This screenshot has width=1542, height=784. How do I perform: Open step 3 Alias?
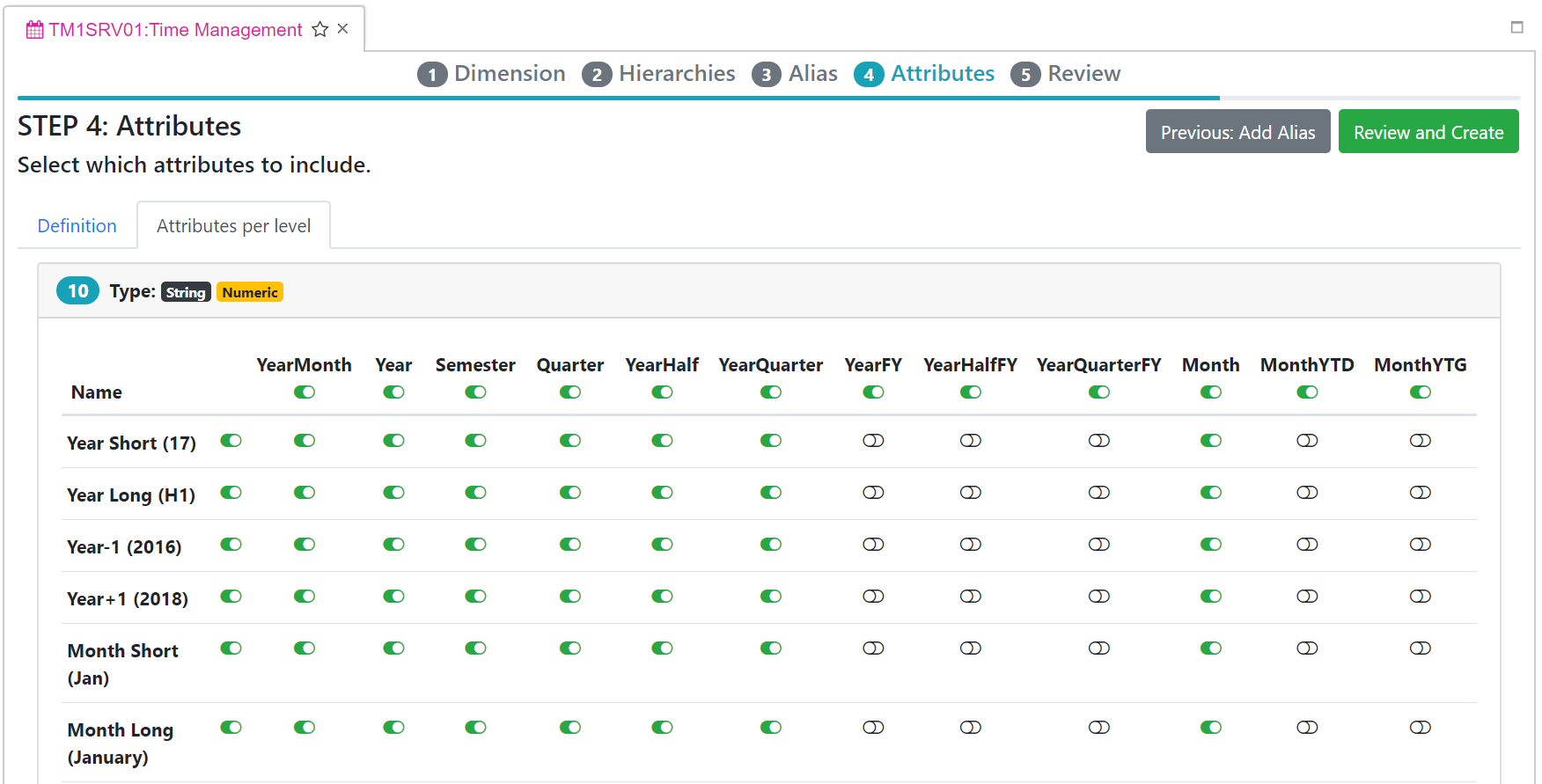(795, 74)
